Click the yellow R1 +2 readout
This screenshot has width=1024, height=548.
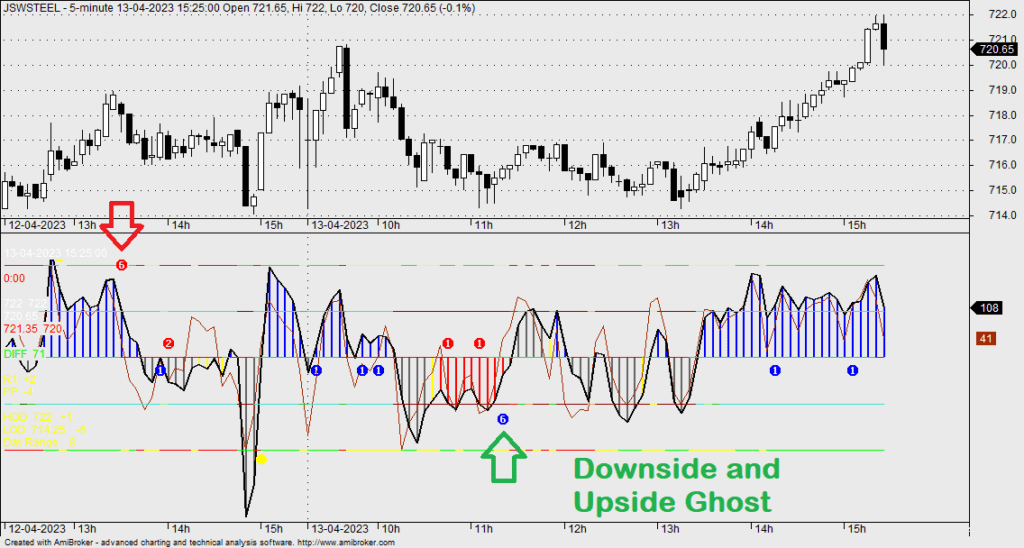(20, 379)
